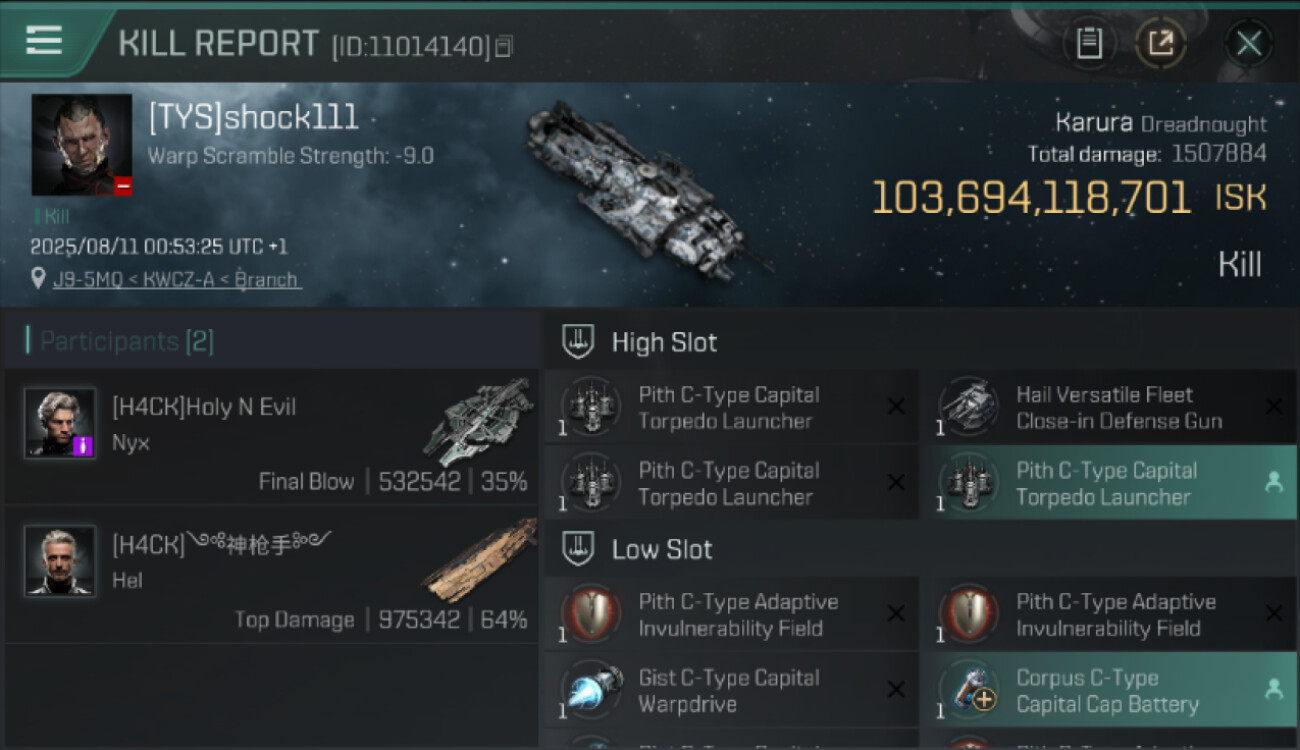This screenshot has height=750, width=1300.
Task: Copy the kill report ID
Action: 504,46
